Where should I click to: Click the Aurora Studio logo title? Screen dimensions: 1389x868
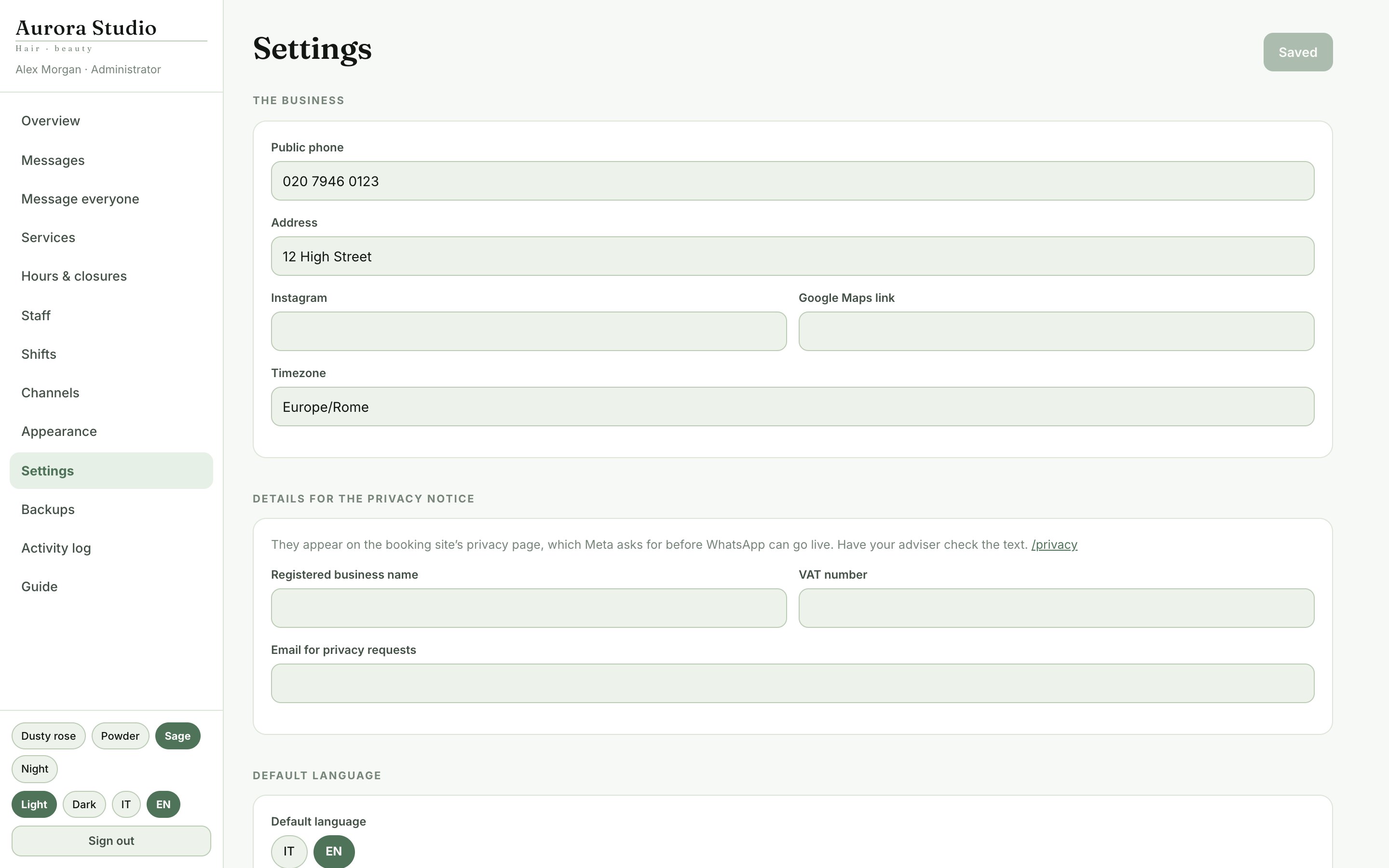[x=86, y=28]
